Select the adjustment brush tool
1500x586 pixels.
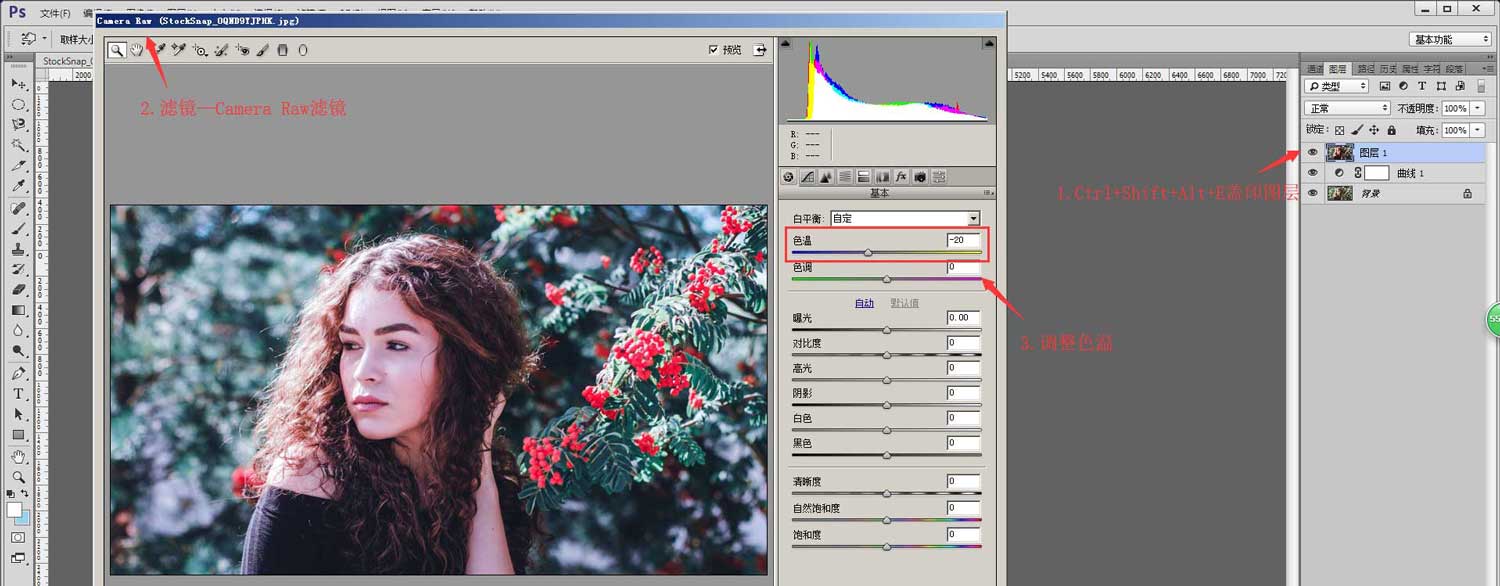coord(262,49)
